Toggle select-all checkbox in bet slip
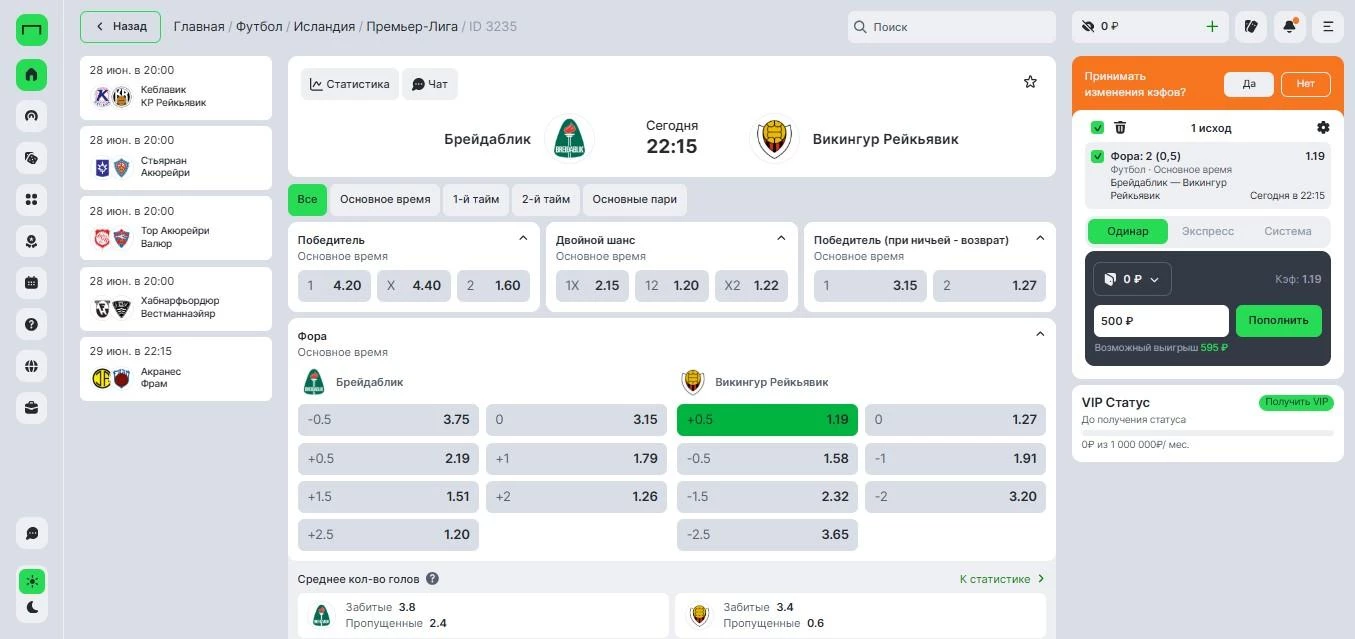The height and width of the screenshot is (639, 1355). point(1097,128)
